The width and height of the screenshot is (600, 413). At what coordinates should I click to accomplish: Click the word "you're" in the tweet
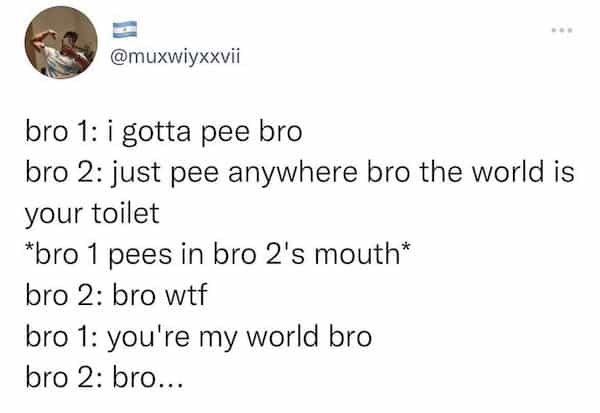[x=148, y=338]
